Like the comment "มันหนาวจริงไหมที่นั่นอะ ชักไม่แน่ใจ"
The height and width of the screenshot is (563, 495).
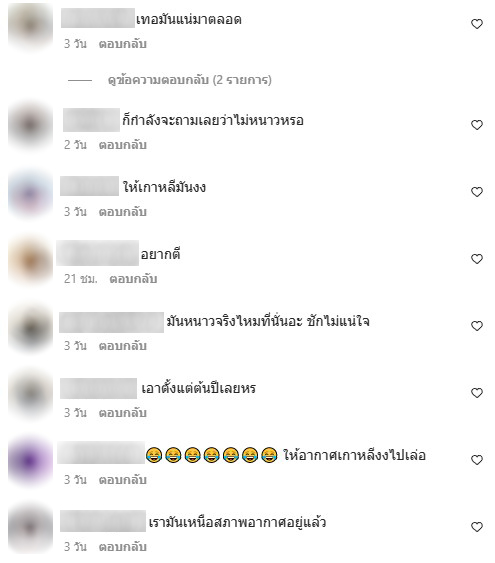477,326
